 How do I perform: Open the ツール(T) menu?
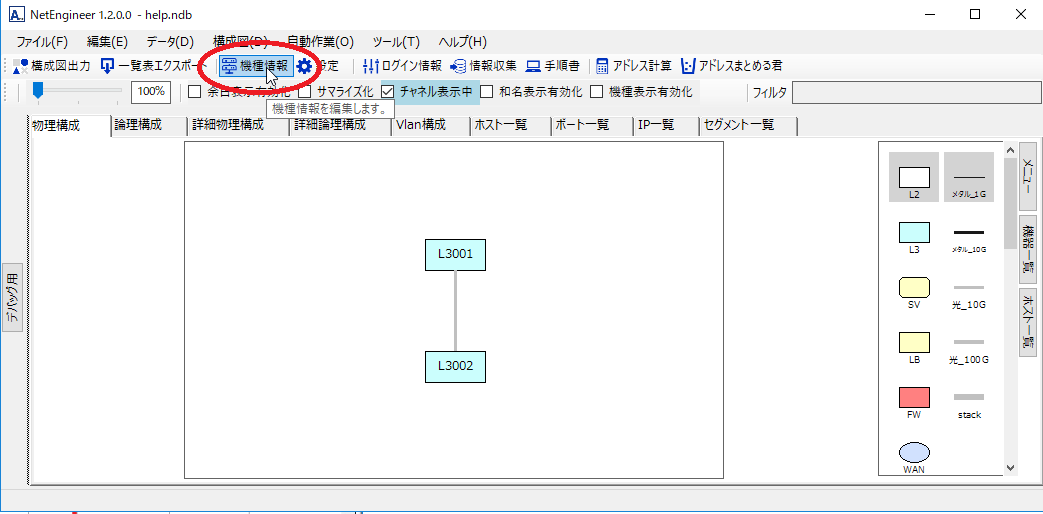[396, 42]
